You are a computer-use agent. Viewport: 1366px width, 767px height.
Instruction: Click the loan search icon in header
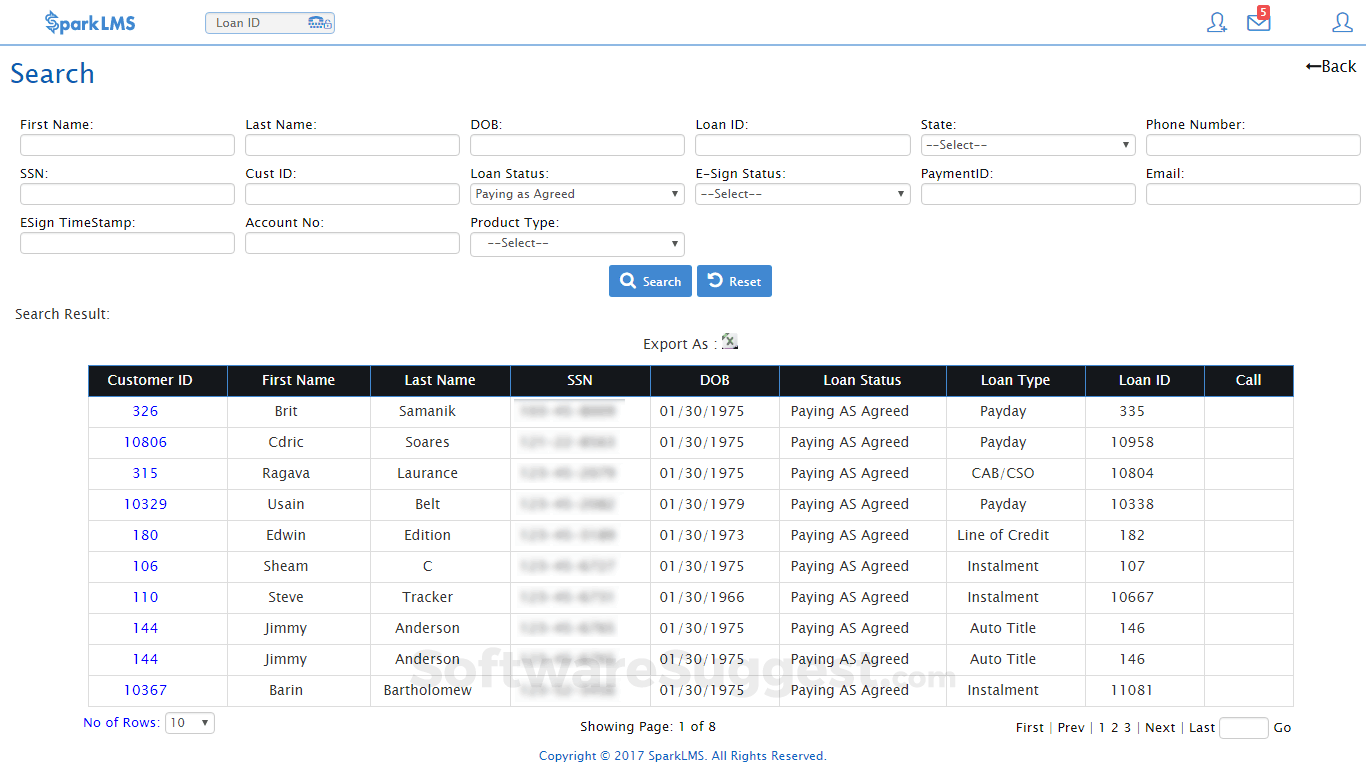pos(320,23)
